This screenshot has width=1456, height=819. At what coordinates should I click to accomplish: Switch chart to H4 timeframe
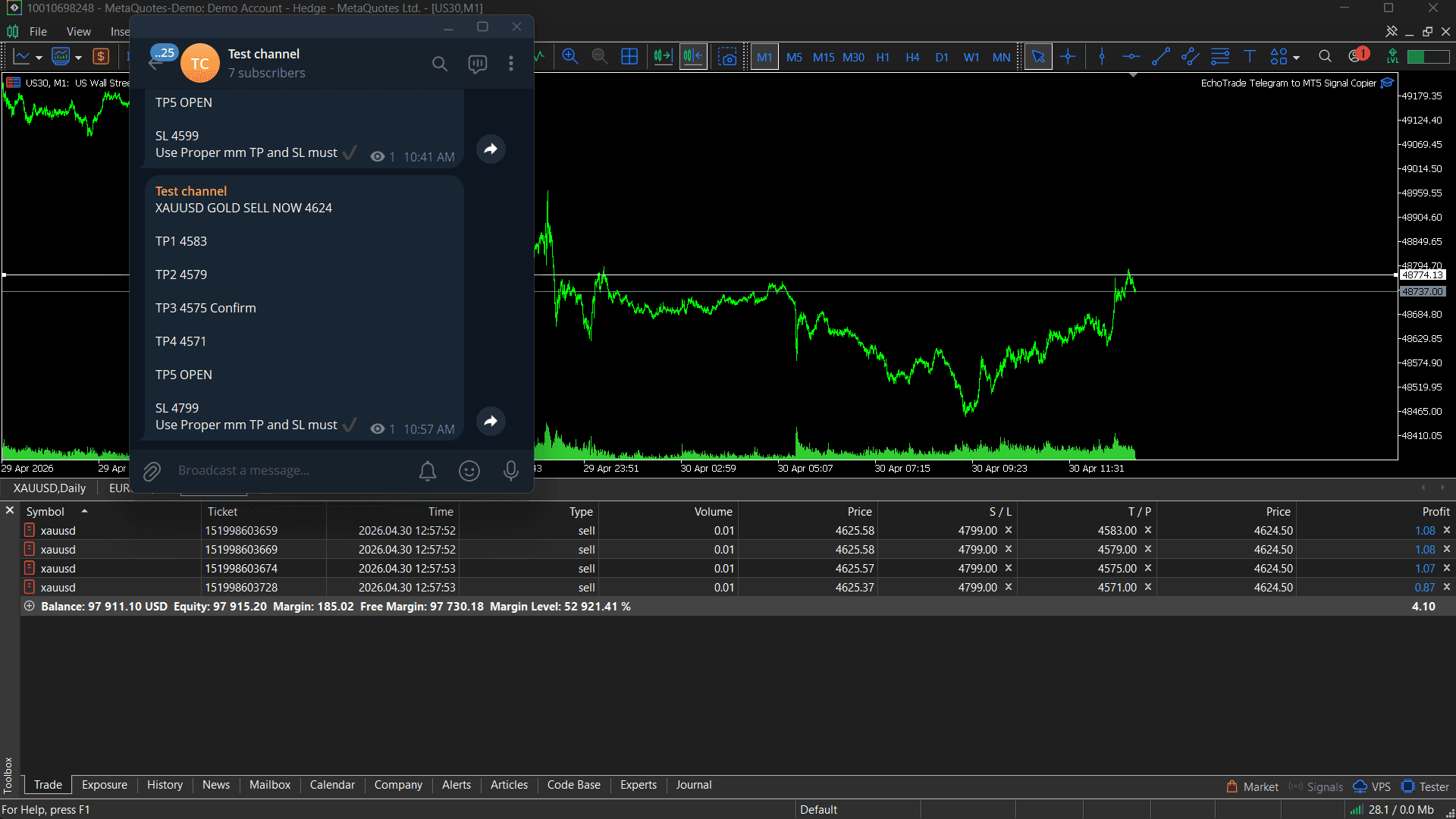pos(912,58)
